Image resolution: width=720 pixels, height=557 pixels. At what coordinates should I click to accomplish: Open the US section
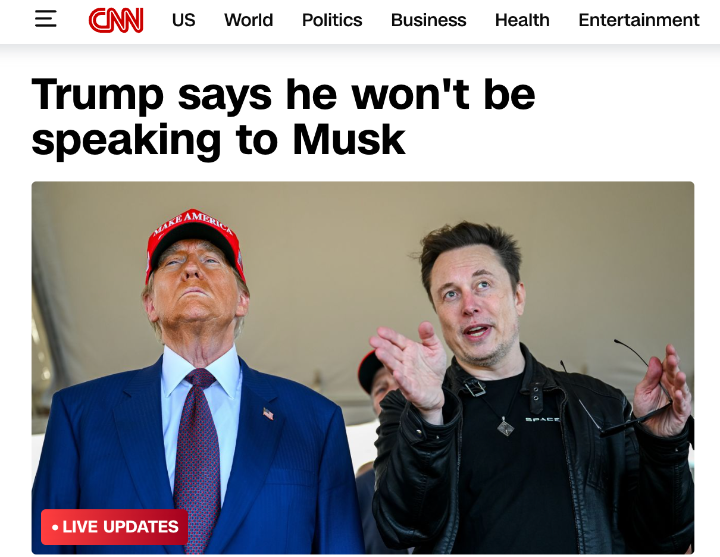click(x=184, y=20)
